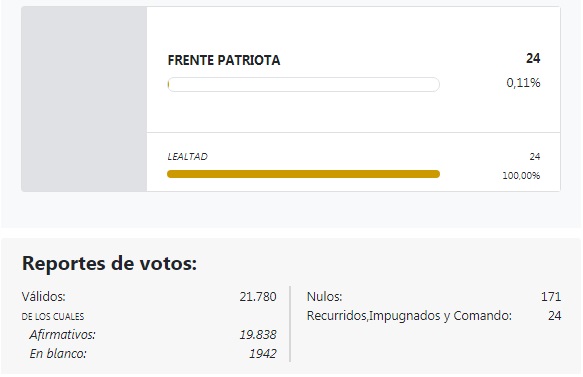
Task: Click the 0,11% percentage value
Action: click(x=523, y=83)
